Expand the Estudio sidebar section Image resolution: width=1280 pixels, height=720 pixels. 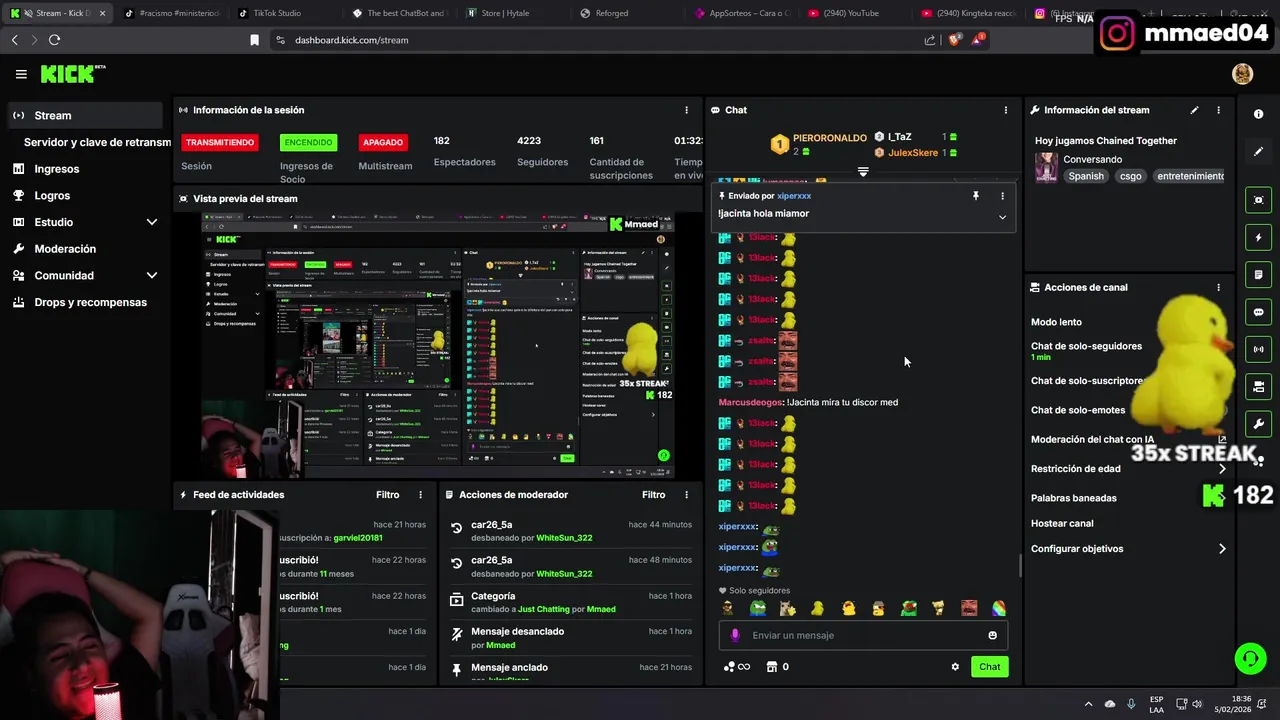click(x=152, y=222)
